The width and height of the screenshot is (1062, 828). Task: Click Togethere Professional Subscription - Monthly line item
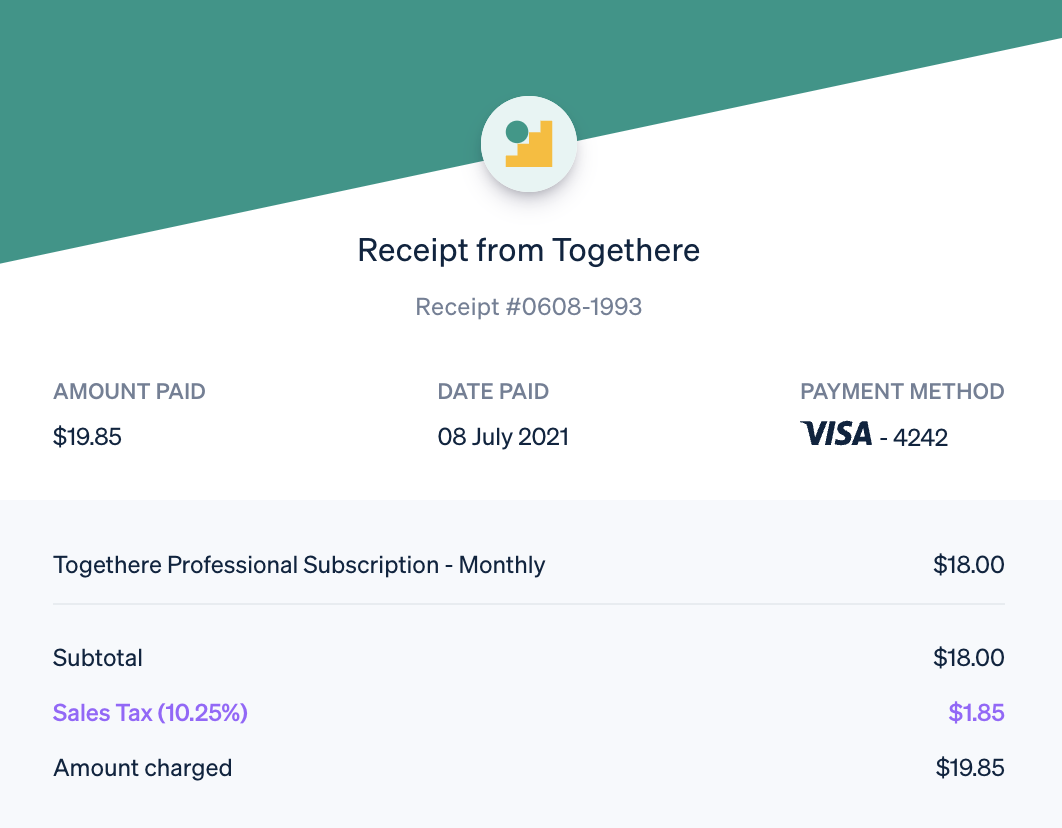tap(299, 565)
